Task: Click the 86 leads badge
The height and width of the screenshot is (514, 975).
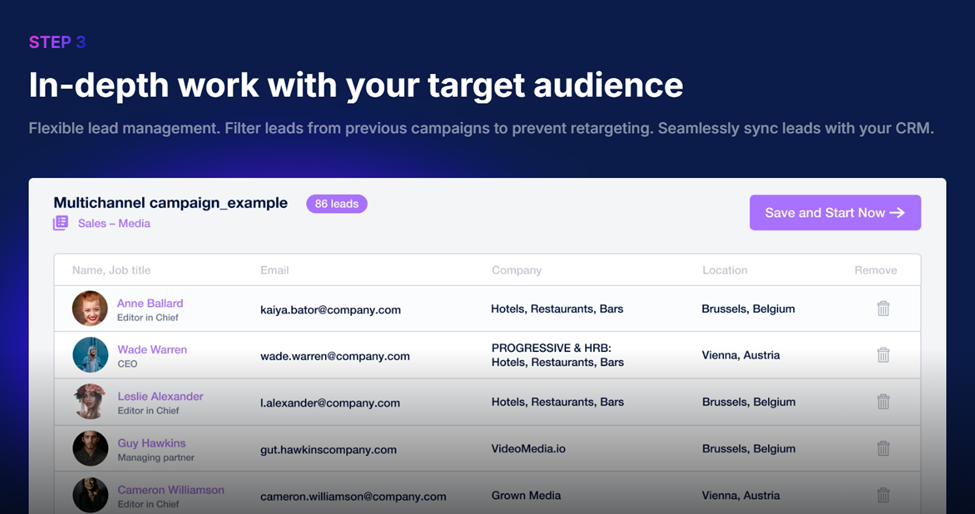Action: tap(336, 204)
